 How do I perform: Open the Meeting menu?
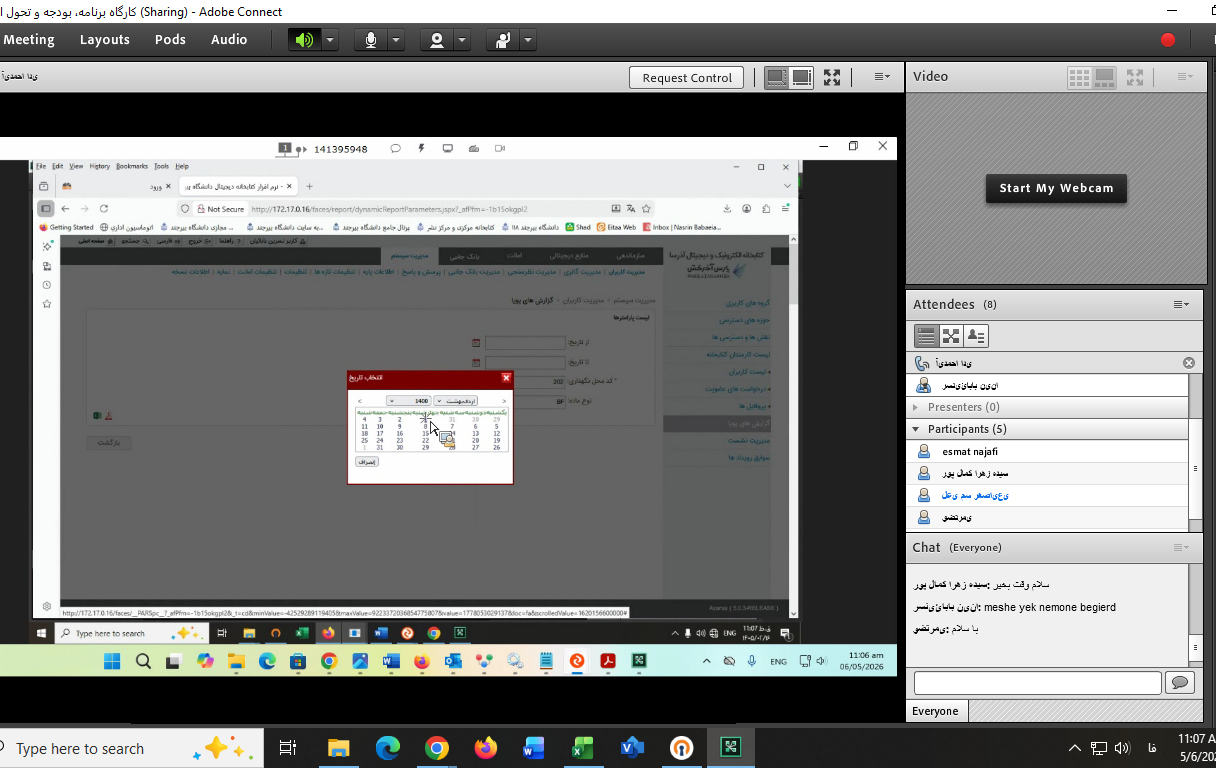point(29,40)
